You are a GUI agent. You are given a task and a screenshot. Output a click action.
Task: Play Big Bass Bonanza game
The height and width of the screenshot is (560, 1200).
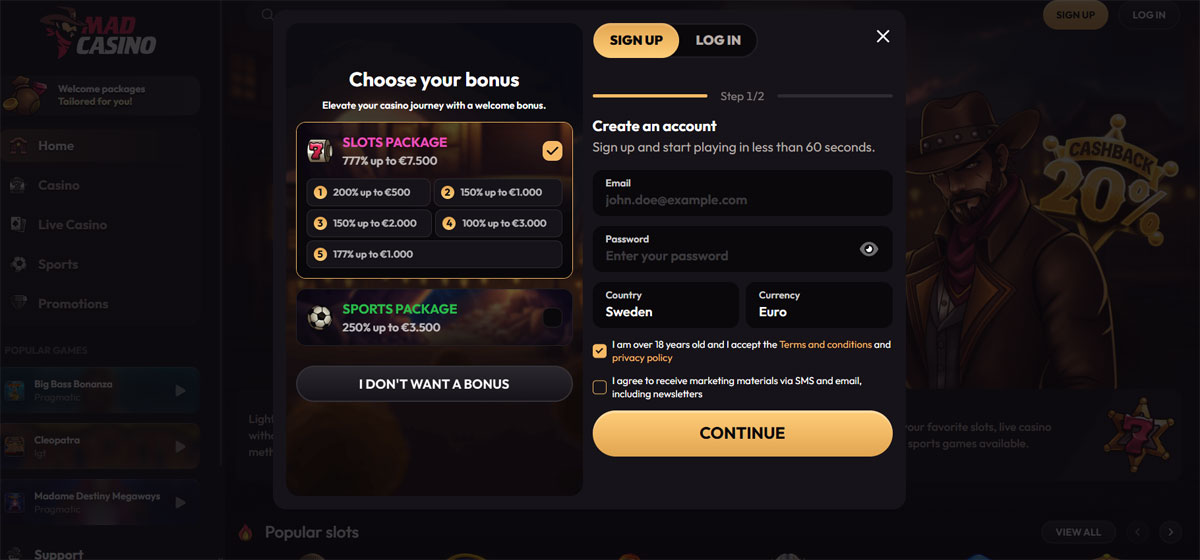click(180, 390)
